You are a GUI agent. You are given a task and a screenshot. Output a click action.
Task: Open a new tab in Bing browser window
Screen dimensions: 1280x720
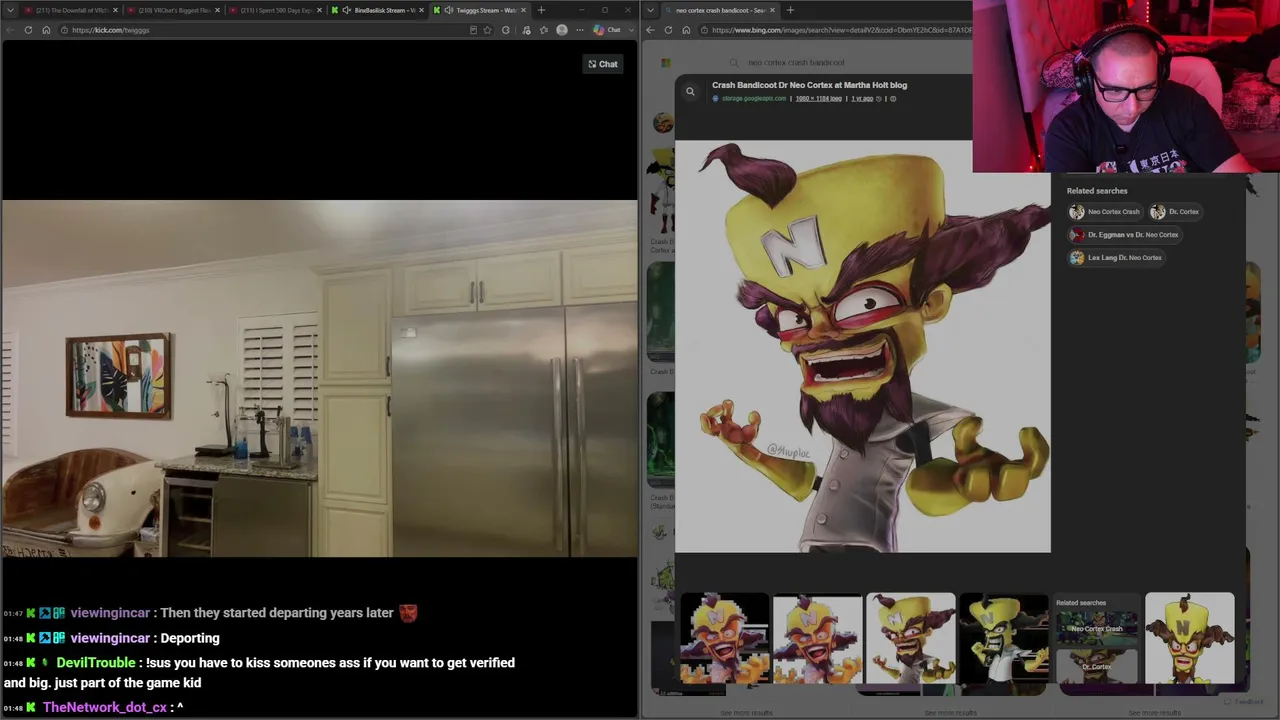[790, 10]
